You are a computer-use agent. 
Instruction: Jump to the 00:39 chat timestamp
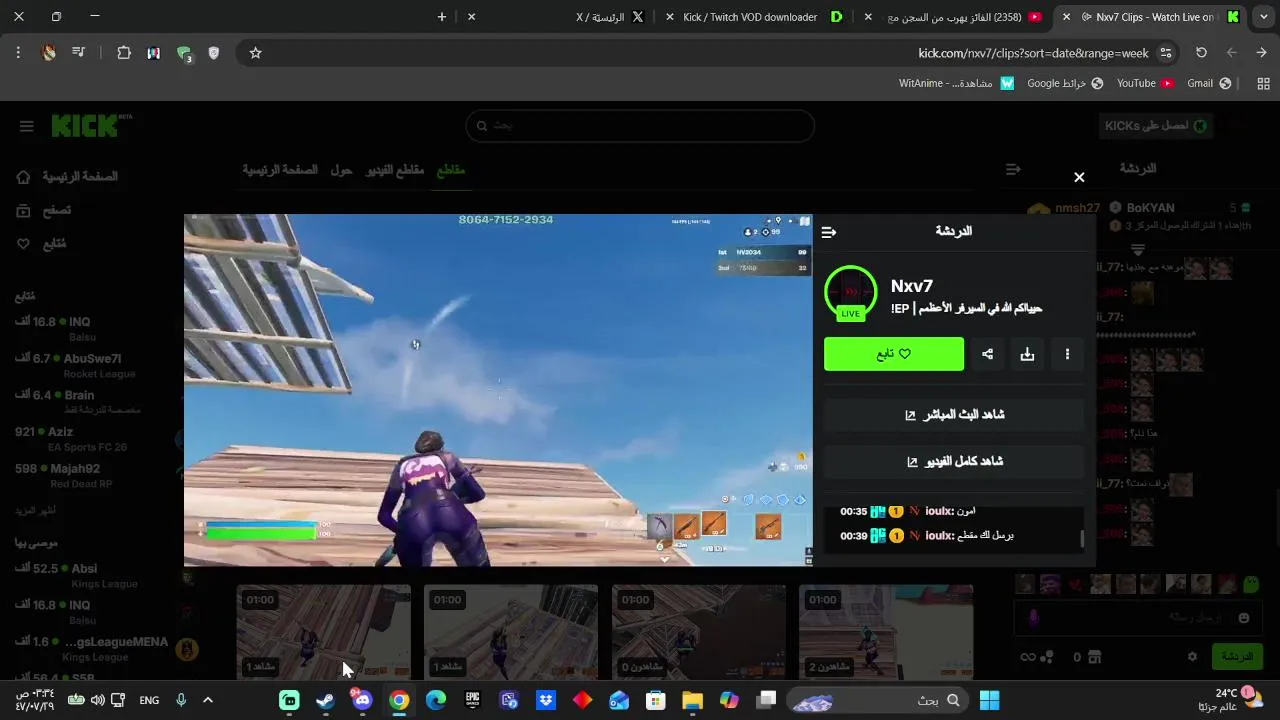(853, 536)
